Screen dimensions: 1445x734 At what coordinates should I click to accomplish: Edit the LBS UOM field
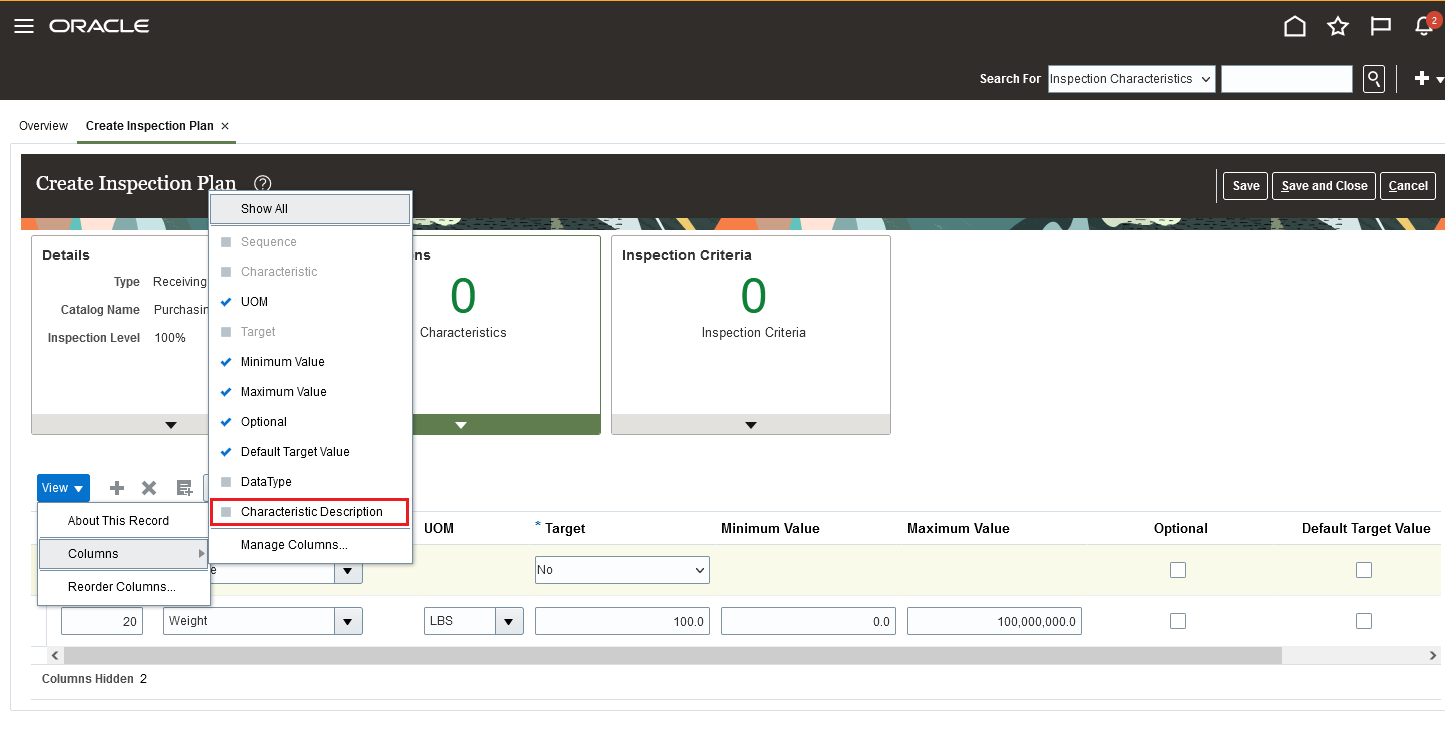click(x=460, y=621)
